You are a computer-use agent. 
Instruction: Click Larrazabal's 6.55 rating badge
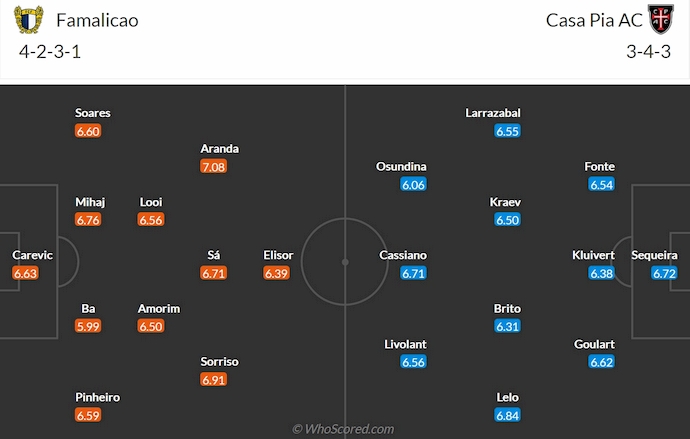[x=507, y=131]
